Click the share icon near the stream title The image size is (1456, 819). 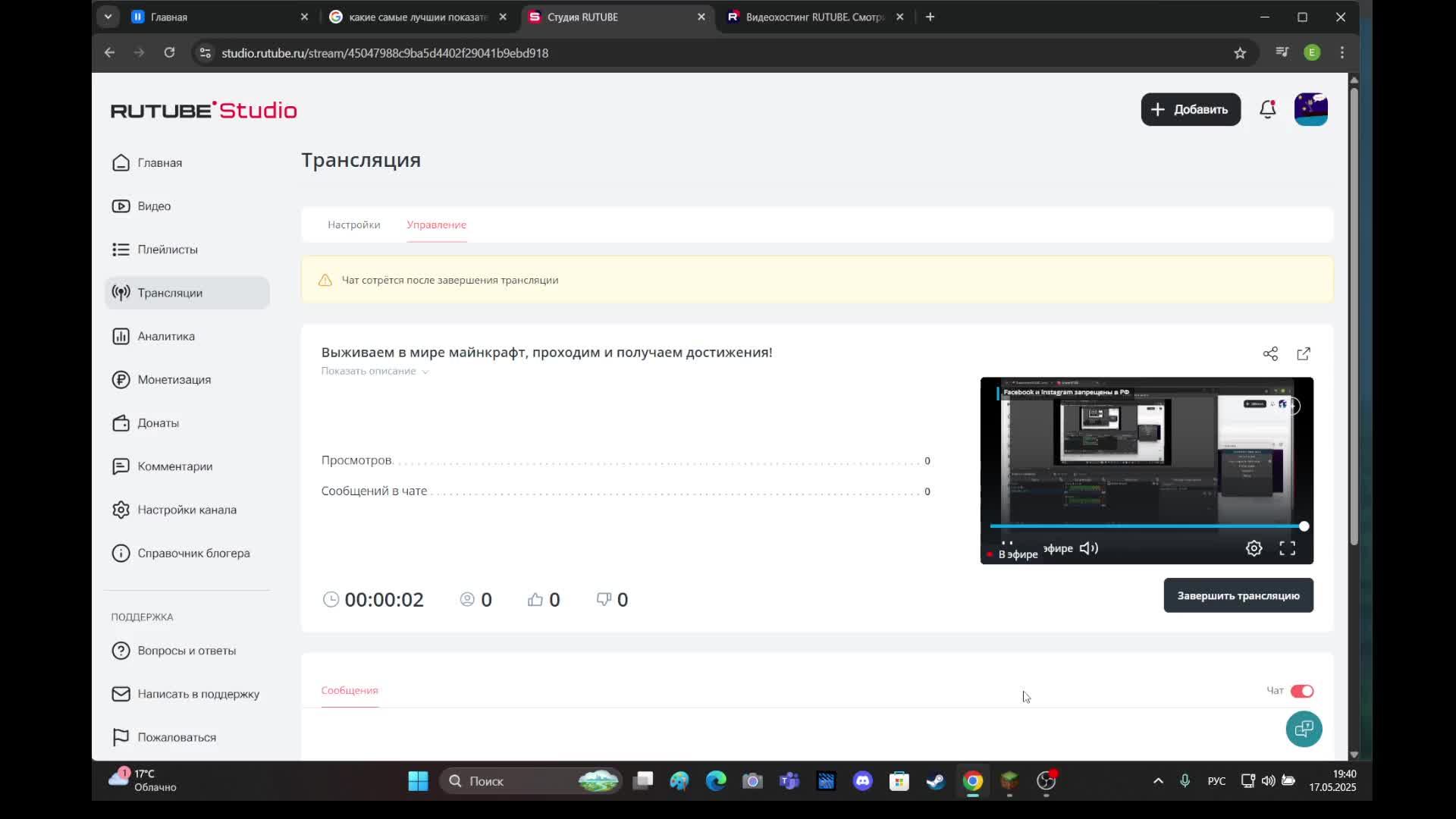tap(1270, 353)
